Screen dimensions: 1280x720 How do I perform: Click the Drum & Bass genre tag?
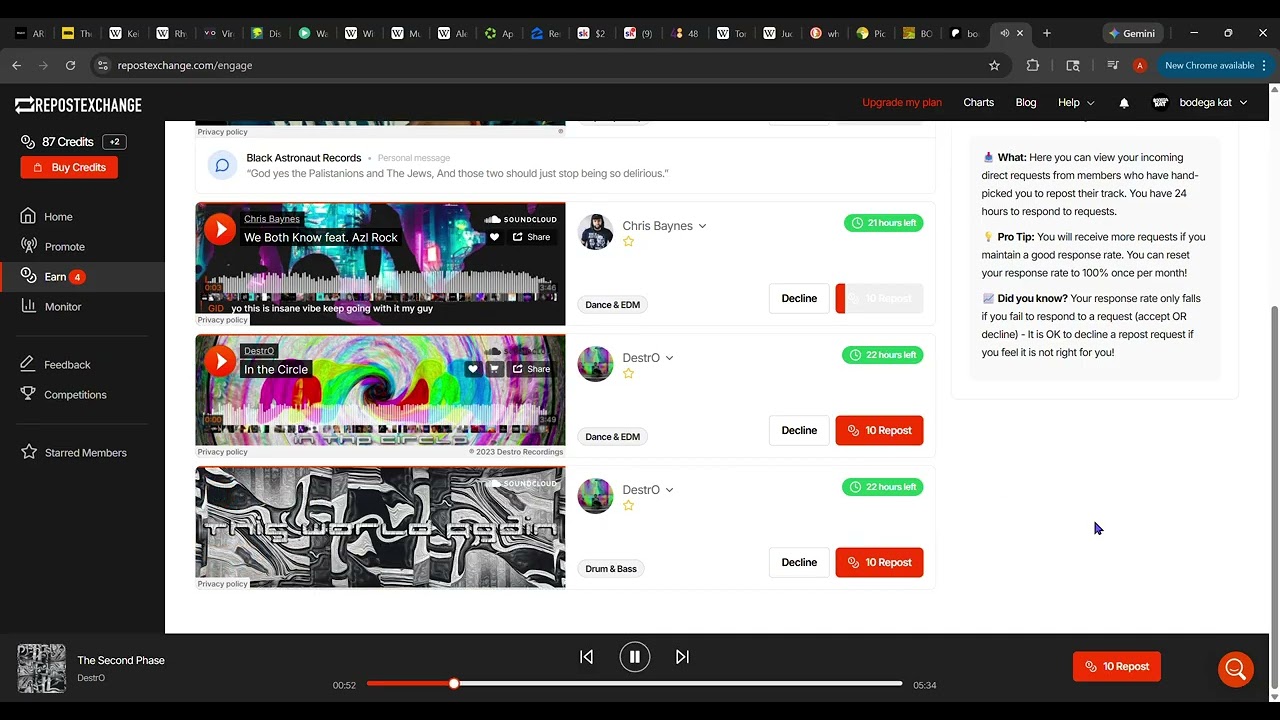pyautogui.click(x=611, y=568)
